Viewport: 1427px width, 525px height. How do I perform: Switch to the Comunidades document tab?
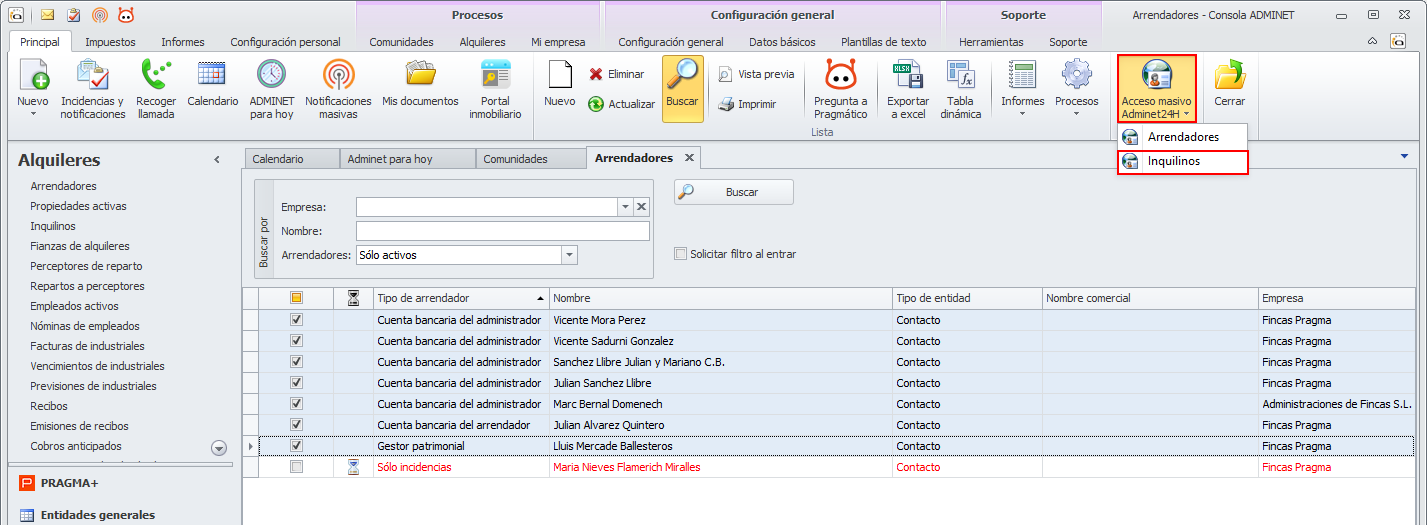[x=515, y=159]
